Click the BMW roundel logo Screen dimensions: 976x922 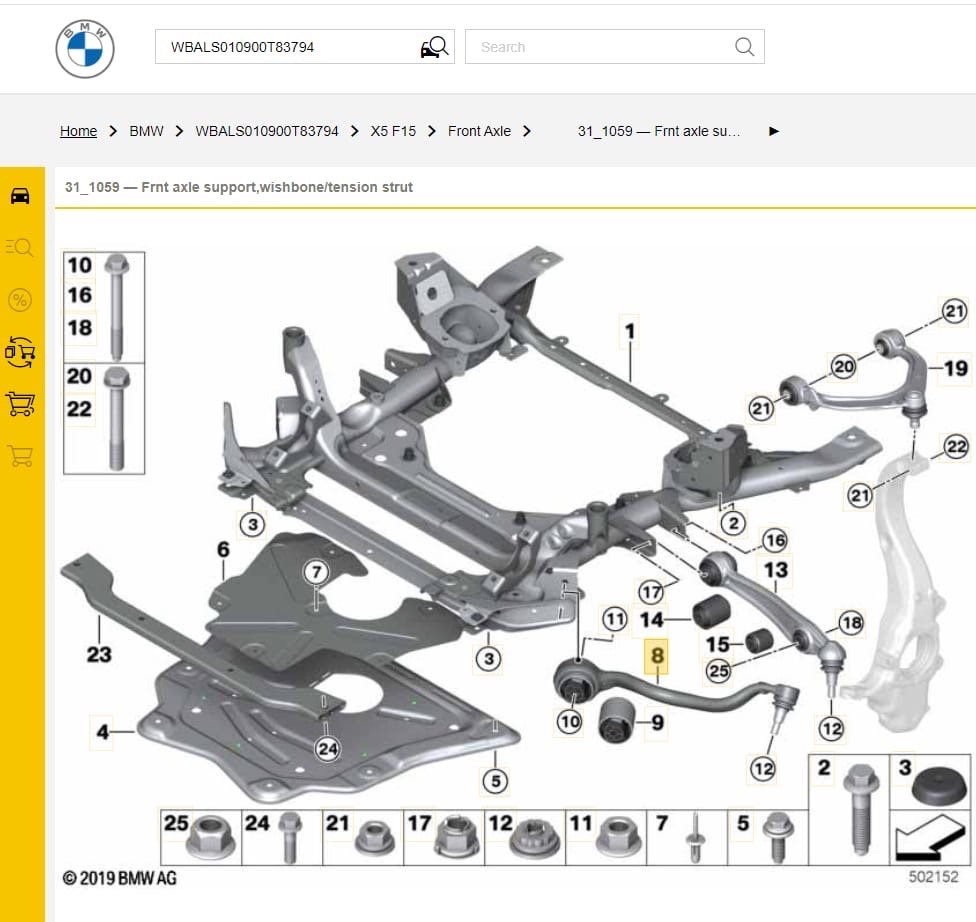click(85, 48)
